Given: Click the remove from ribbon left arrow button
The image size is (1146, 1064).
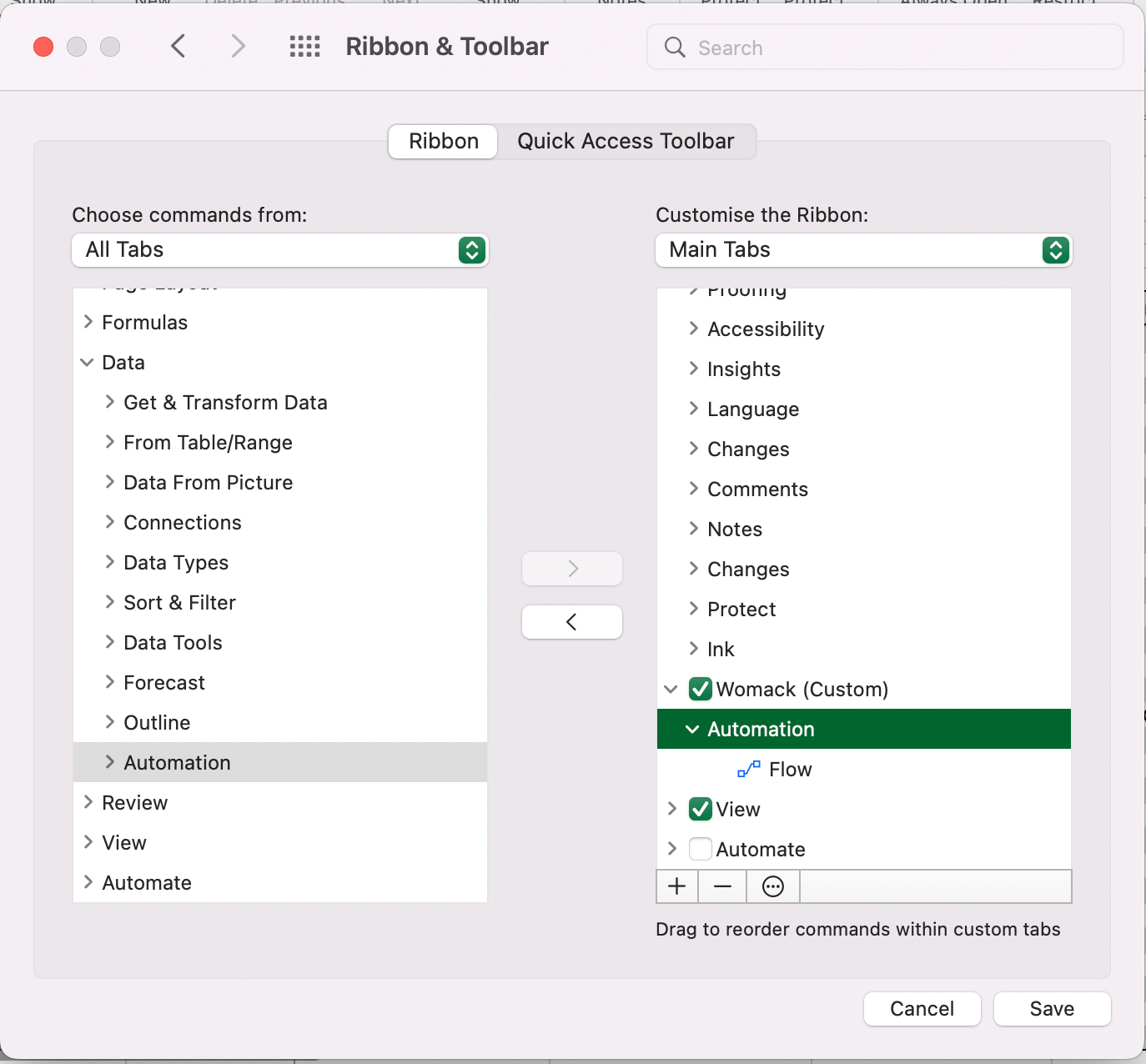Looking at the screenshot, I should 572,622.
